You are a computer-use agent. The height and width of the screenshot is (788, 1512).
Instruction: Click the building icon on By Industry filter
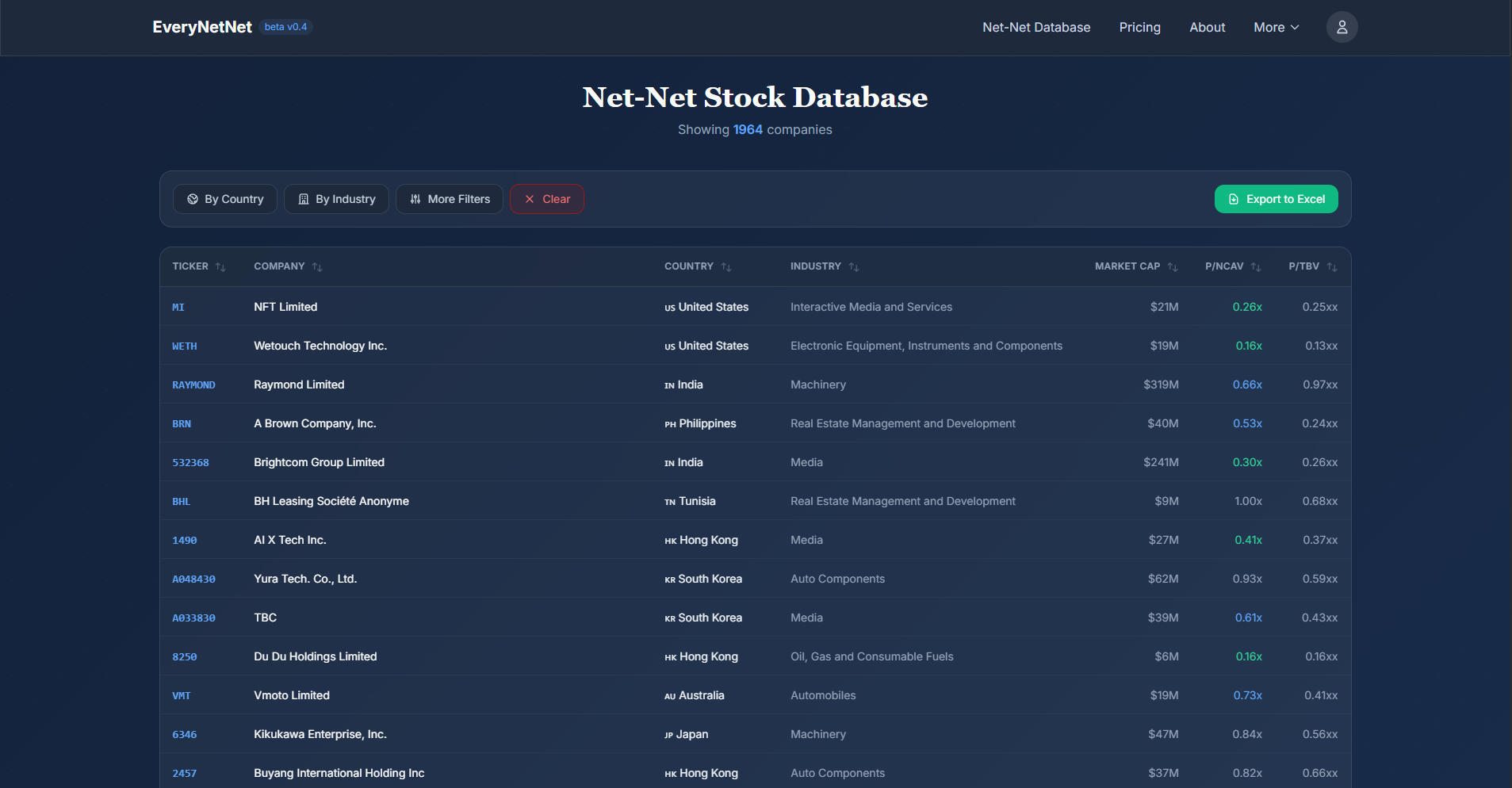304,199
